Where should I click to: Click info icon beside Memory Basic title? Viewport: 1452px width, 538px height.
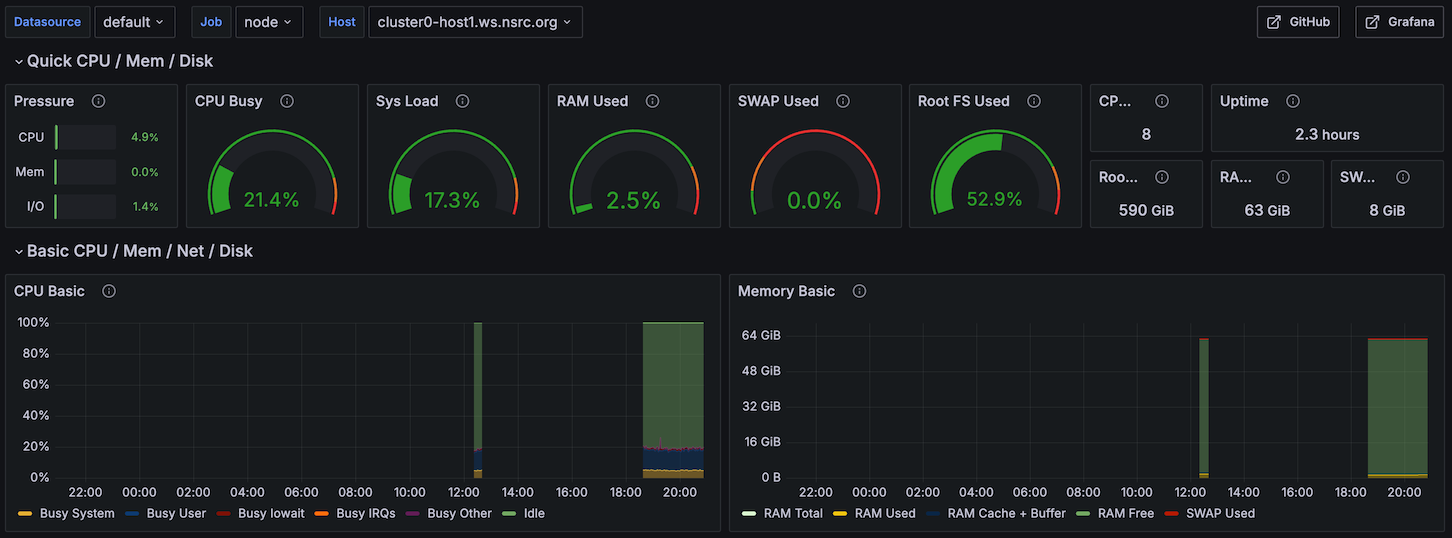(x=859, y=291)
